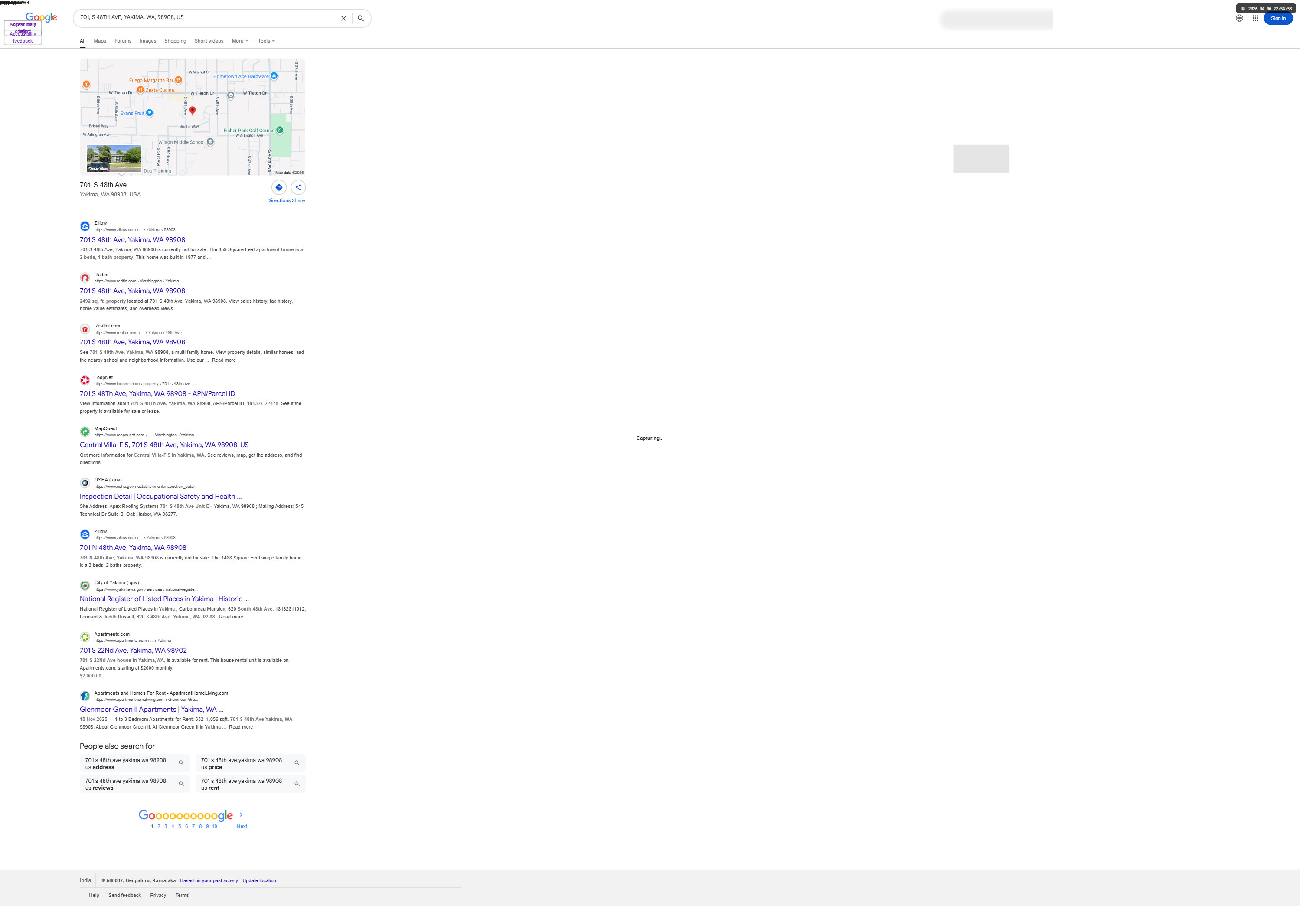Go to results page 2
This screenshot has width=1316, height=906.
point(159,827)
